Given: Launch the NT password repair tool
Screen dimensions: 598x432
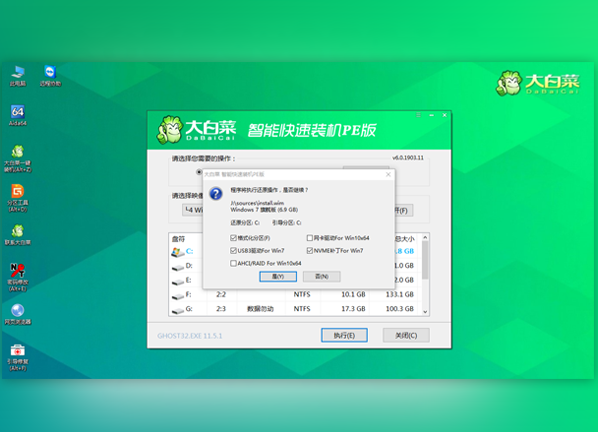Looking at the screenshot, I should pos(18,277).
